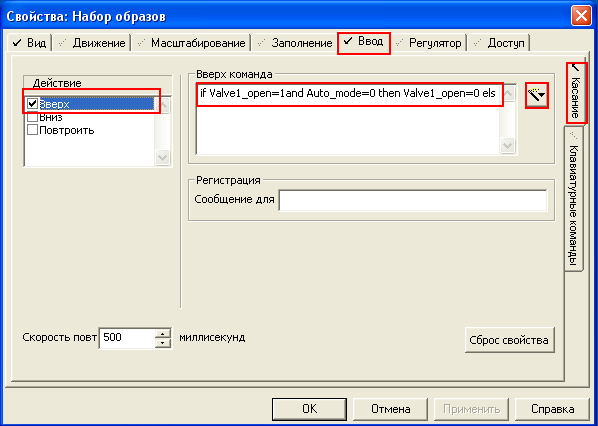Select the Повтроить row text in action list
598x426 pixels.
pyautogui.click(x=67, y=130)
